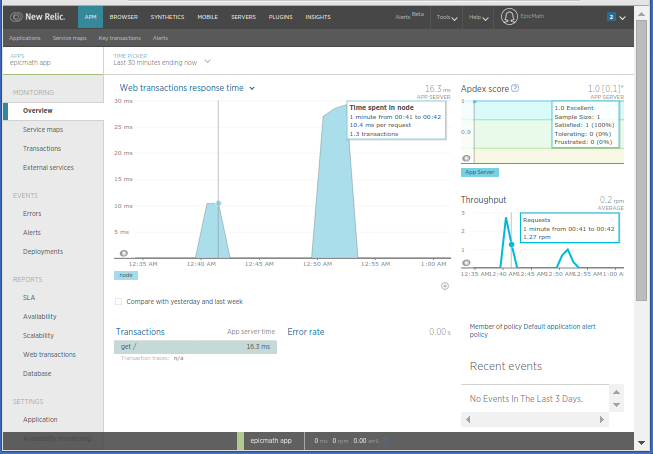Click the status bar help icon
Viewport: 653px width, 454px height.
[x=385, y=441]
